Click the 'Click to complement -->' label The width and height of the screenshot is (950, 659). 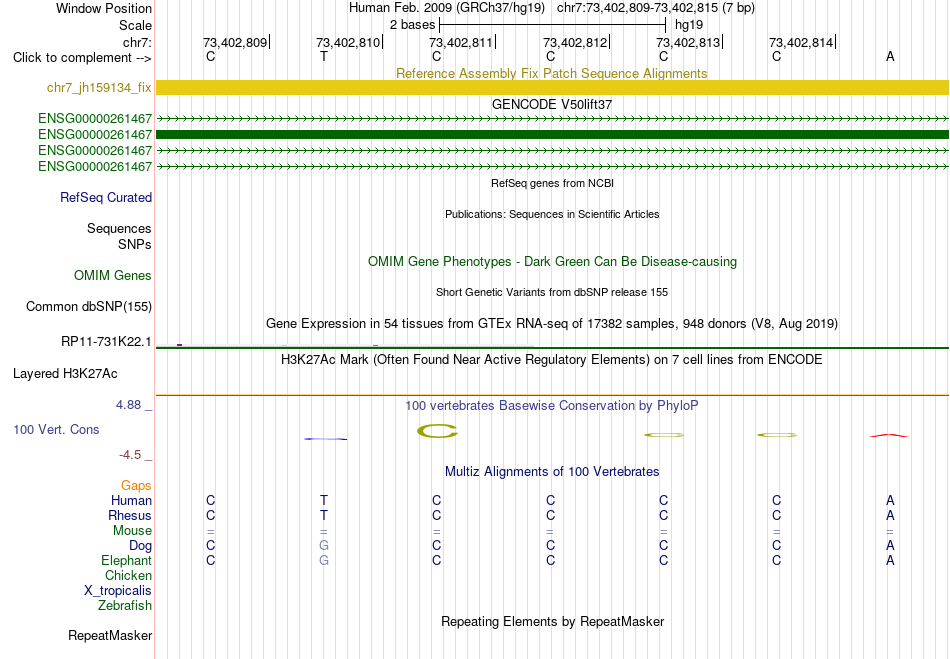pyautogui.click(x=82, y=58)
